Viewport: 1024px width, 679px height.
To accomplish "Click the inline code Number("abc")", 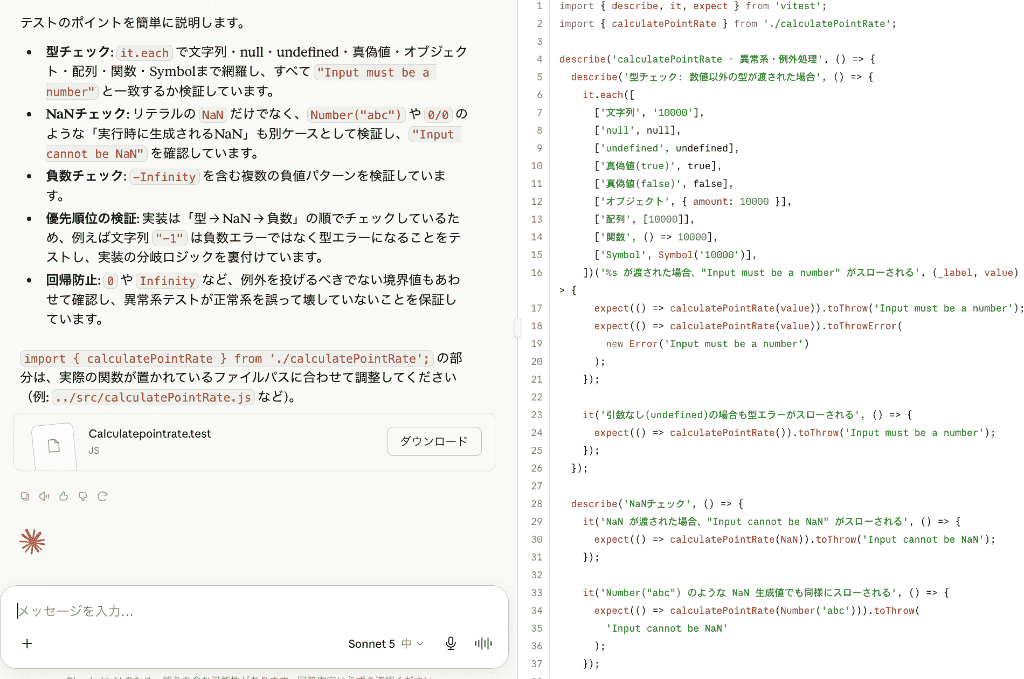I will coord(356,115).
